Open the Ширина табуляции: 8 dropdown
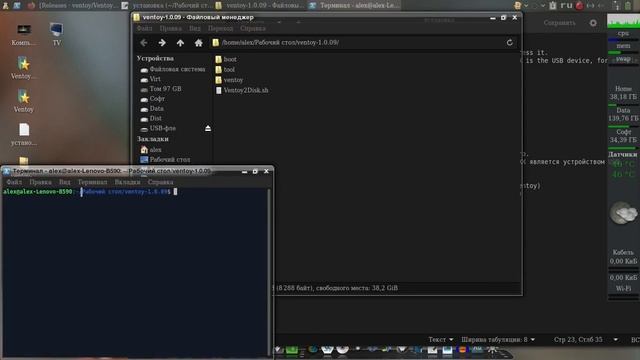 (x=498, y=340)
